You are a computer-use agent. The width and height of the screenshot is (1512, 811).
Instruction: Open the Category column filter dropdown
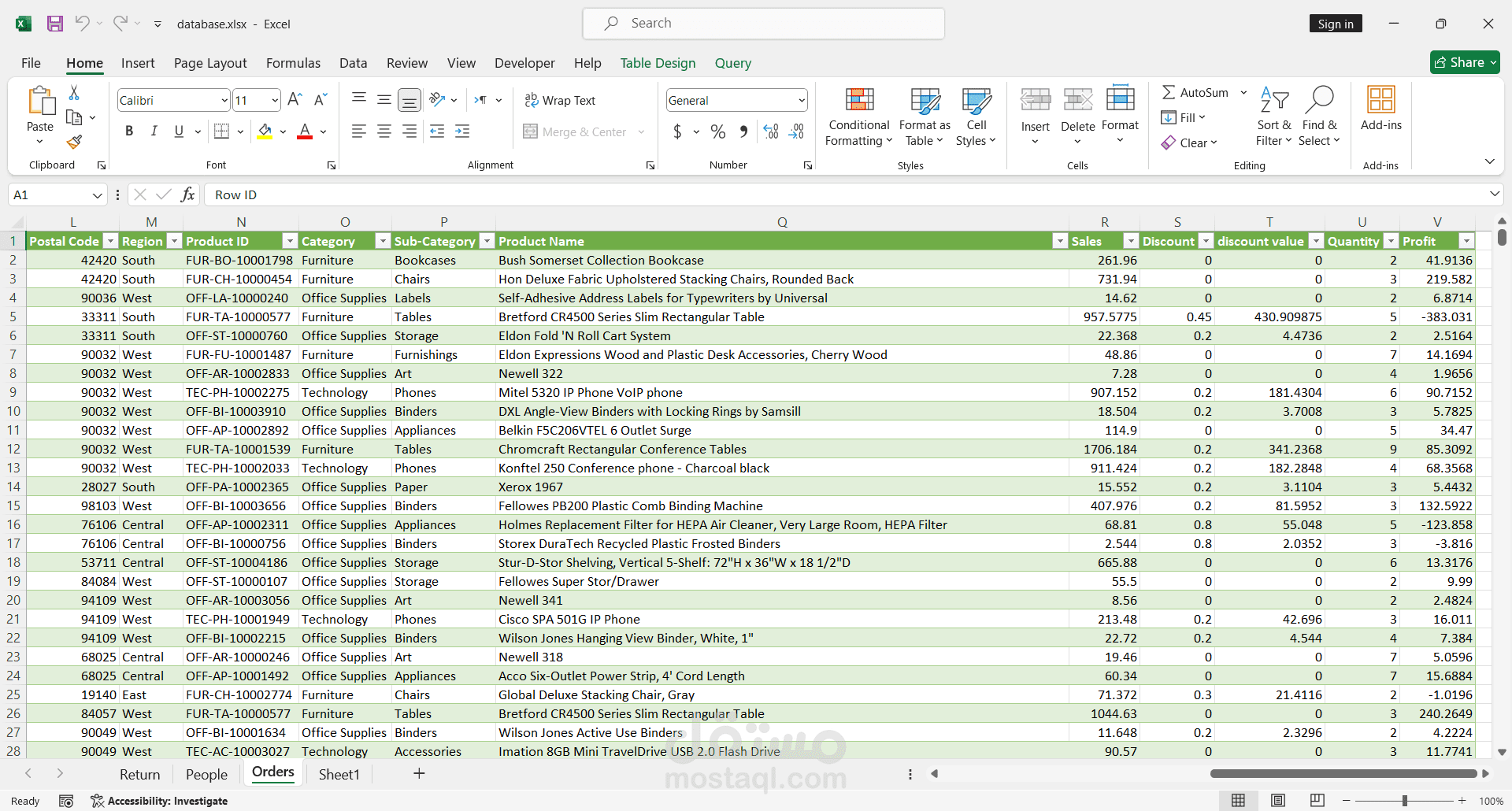pos(383,241)
